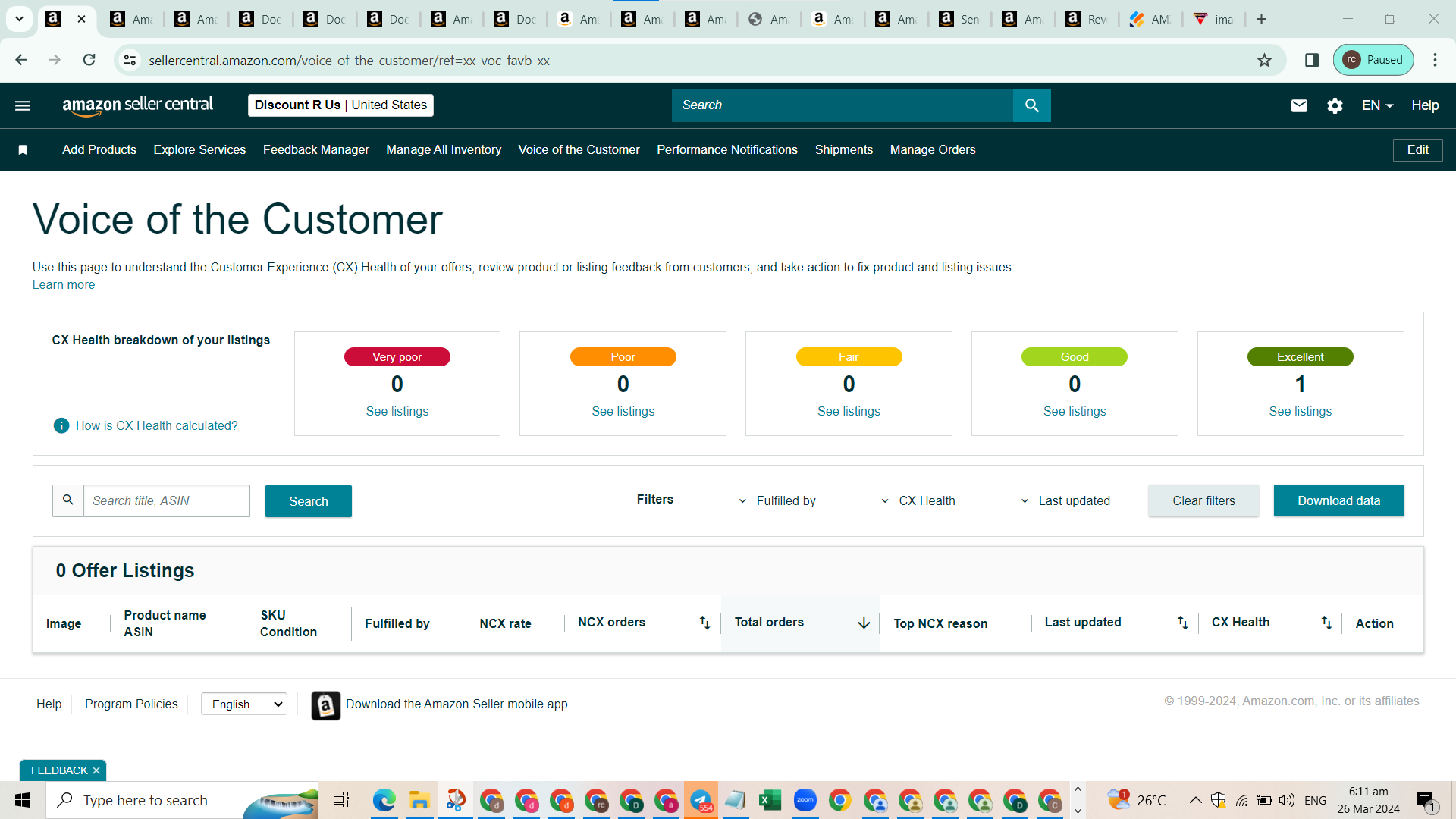Click the Paused profile button
This screenshot has height=819, width=1456.
coord(1373,60)
